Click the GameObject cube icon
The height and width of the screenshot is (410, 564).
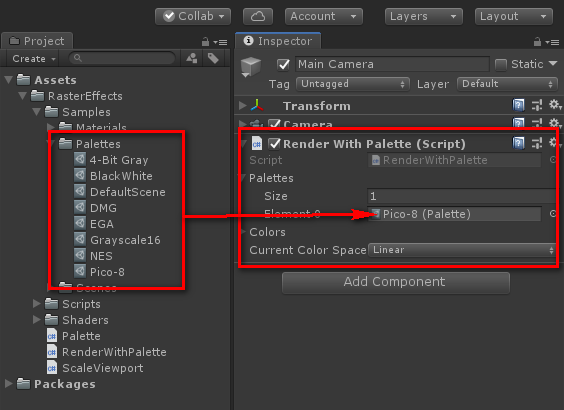click(x=250, y=67)
